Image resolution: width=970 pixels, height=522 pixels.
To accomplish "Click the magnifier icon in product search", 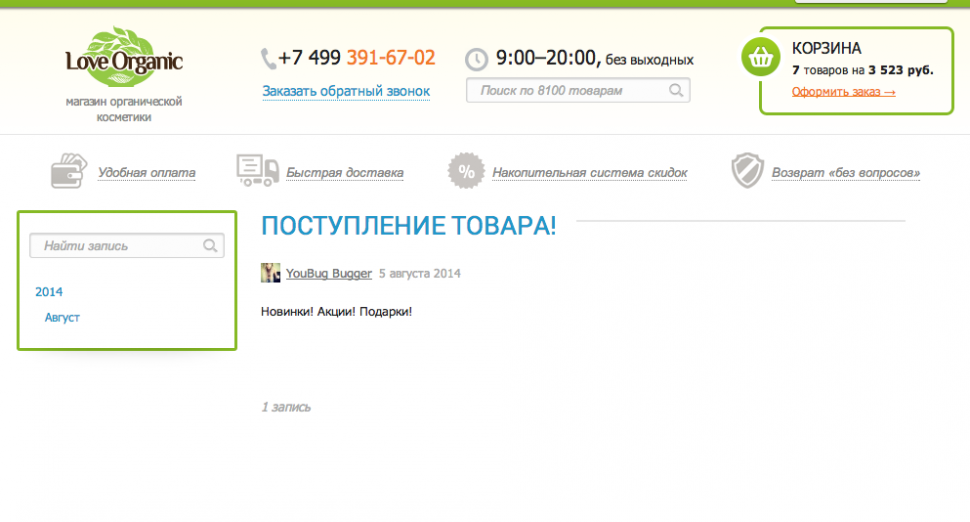I will tap(676, 90).
